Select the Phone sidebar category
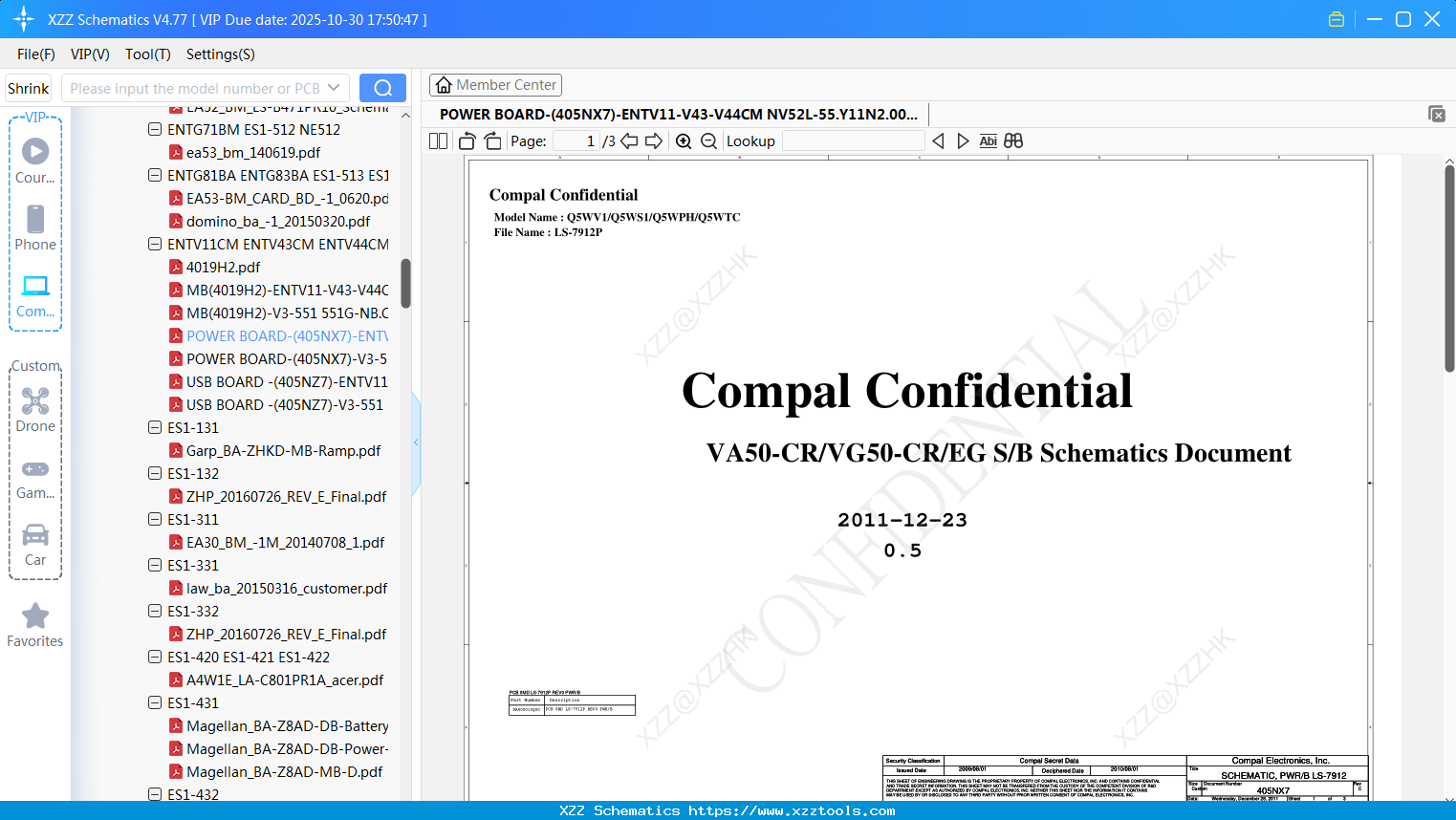This screenshot has width=1456, height=820. [x=35, y=227]
